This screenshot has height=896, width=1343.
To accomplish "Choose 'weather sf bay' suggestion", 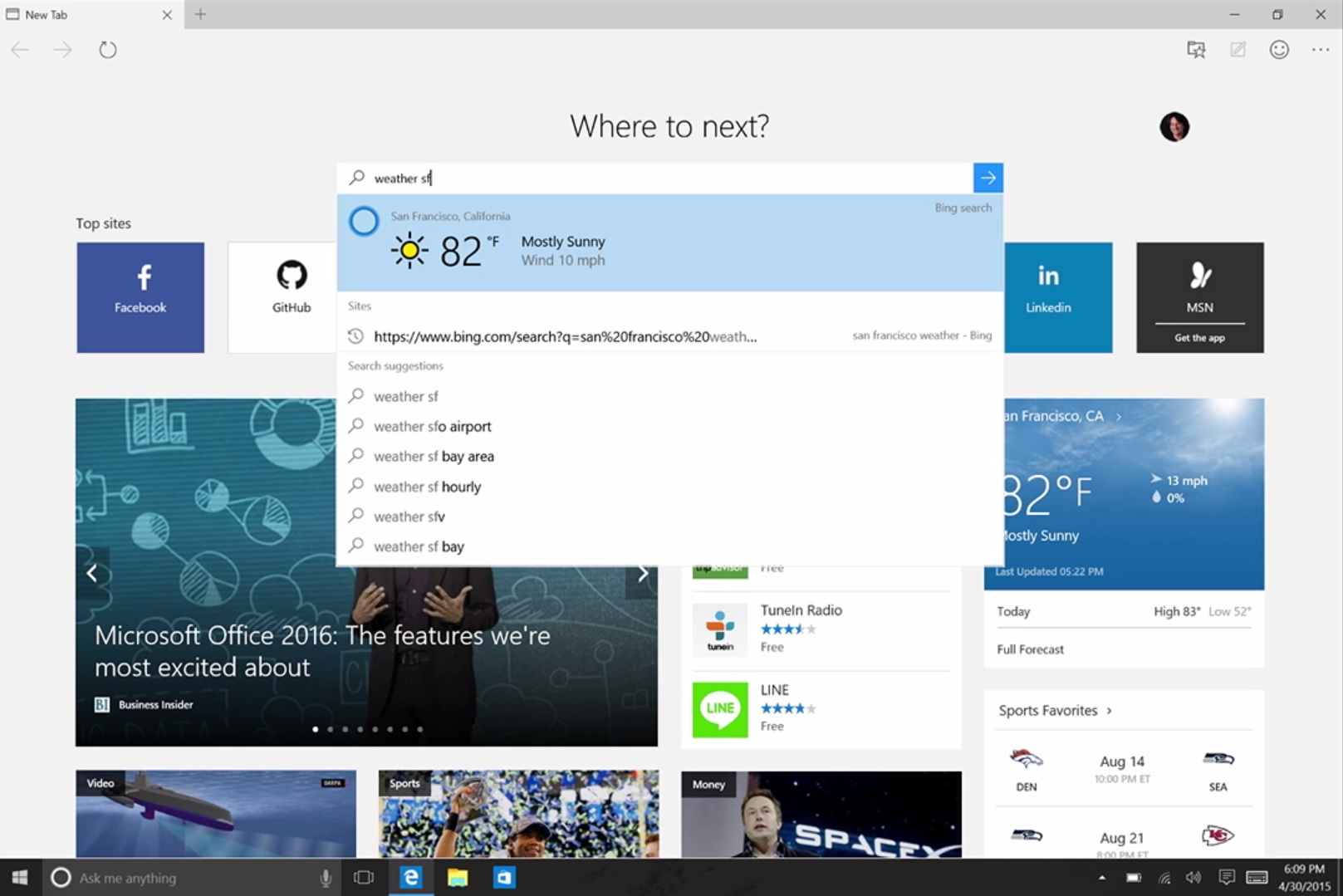I will point(670,546).
